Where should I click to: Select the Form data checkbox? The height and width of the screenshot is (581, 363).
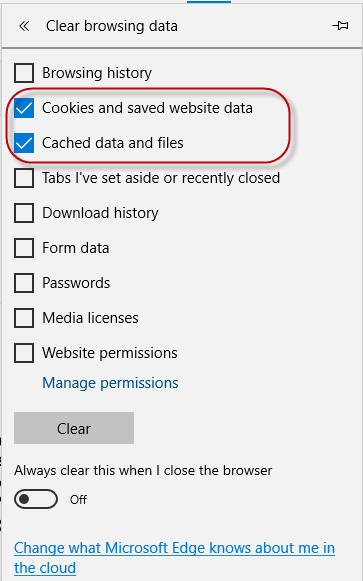point(24,248)
